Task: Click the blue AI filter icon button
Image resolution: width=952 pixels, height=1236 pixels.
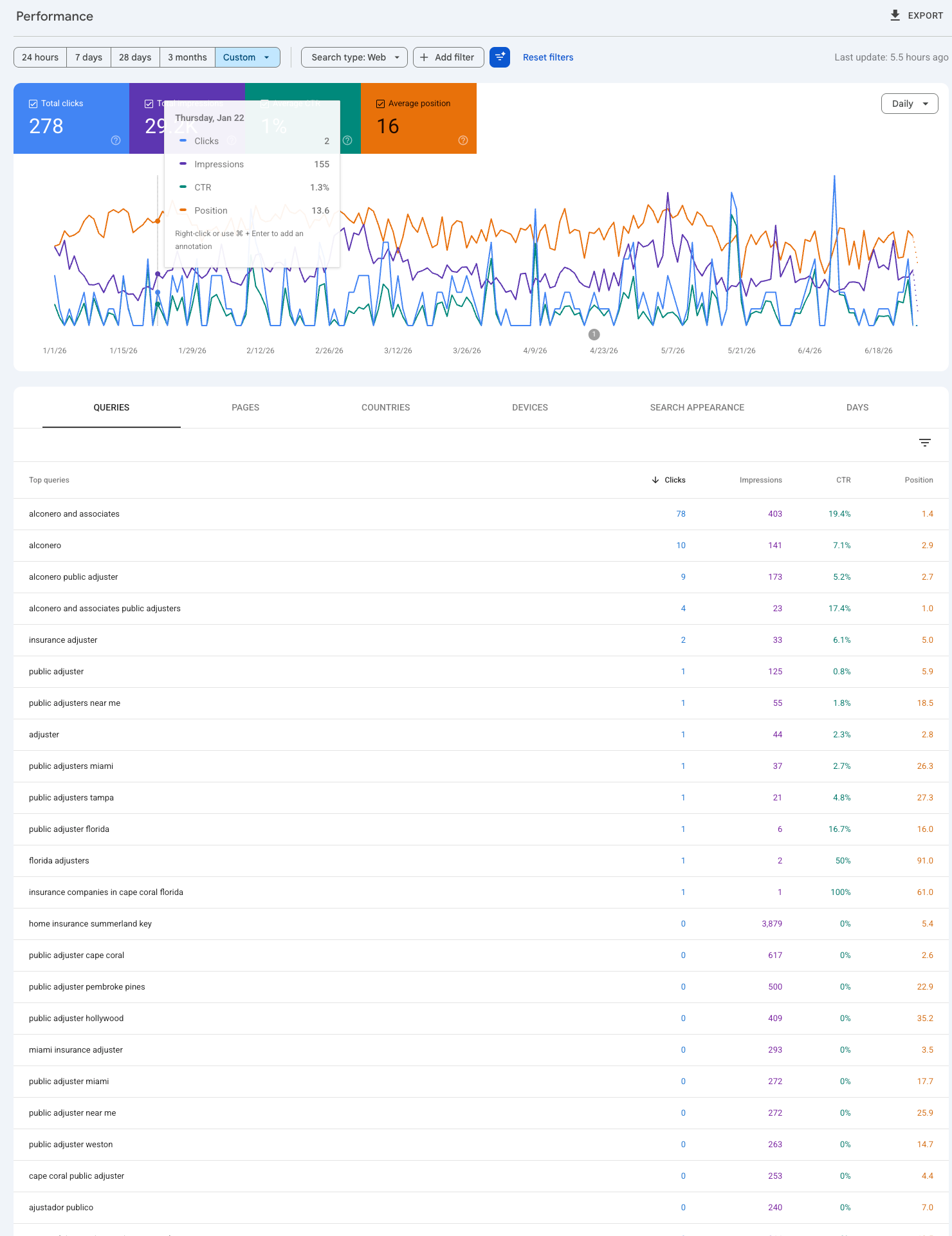Action: [x=500, y=57]
